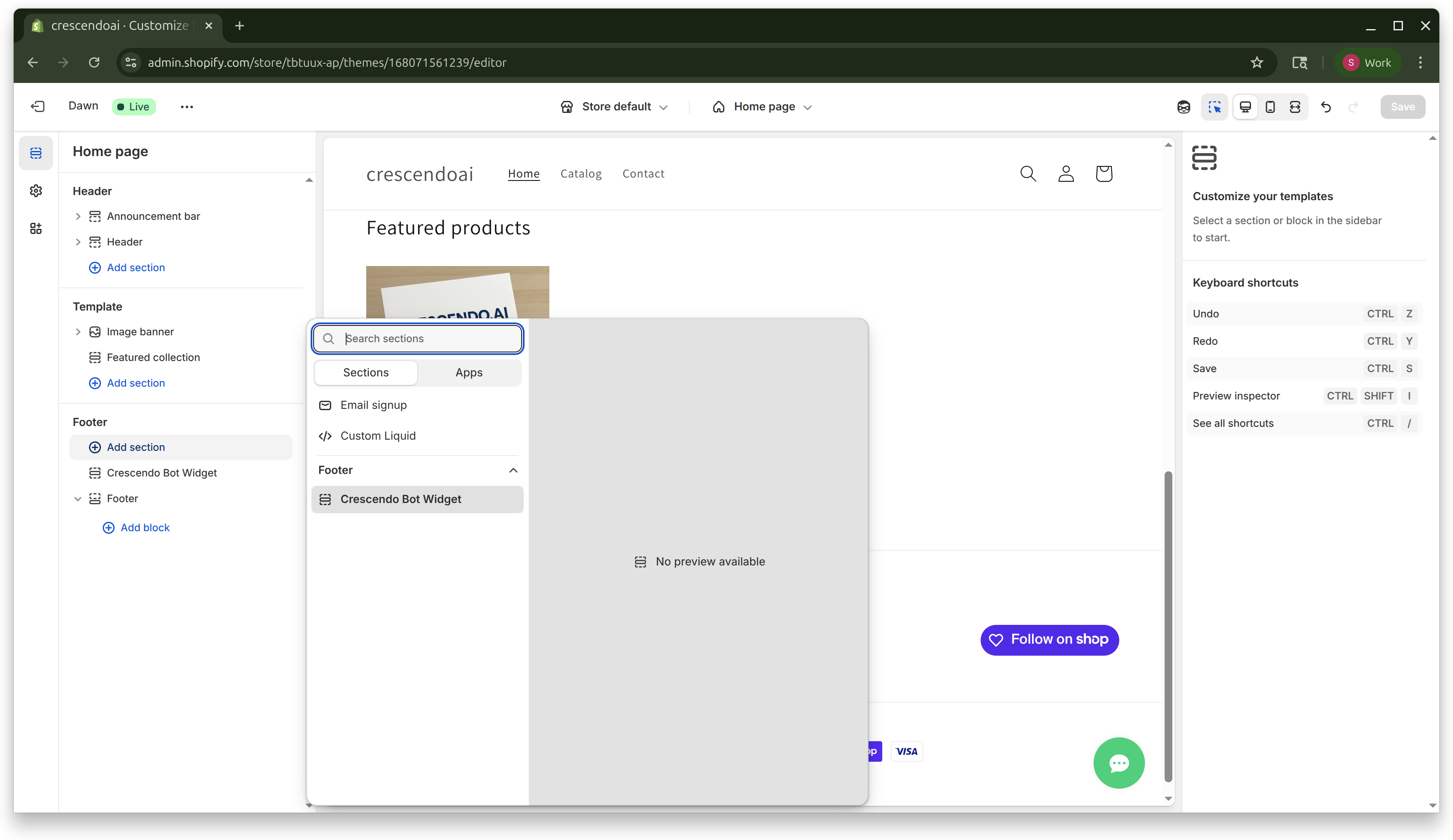Open the incognito assistant icon in the toolbar

coord(1184,106)
